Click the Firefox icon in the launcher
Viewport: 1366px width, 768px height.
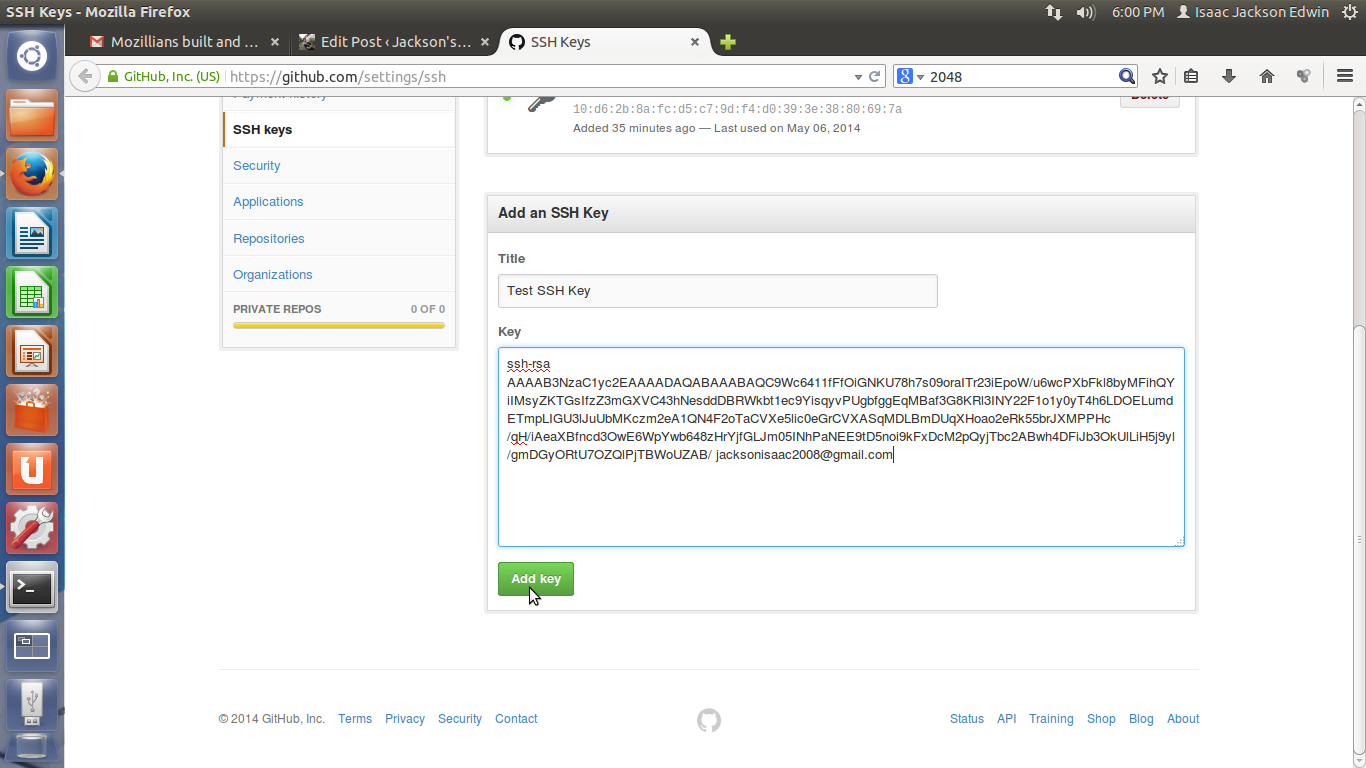coord(32,174)
